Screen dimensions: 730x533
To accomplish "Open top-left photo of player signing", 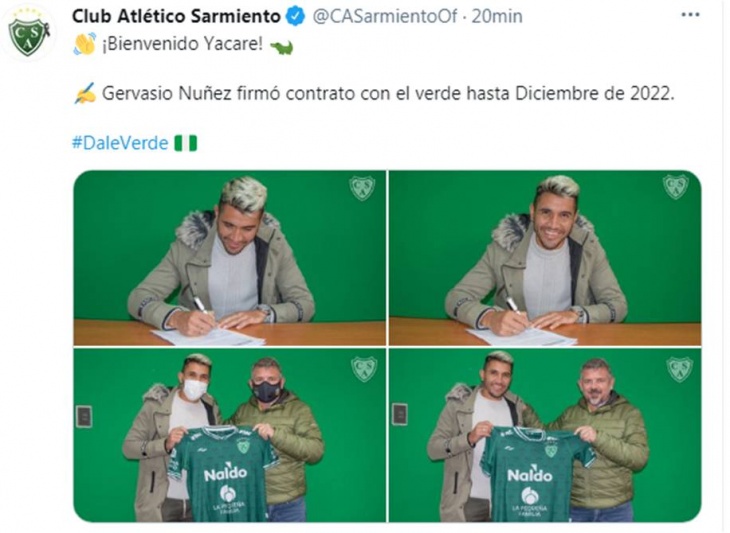I will pyautogui.click(x=230, y=258).
